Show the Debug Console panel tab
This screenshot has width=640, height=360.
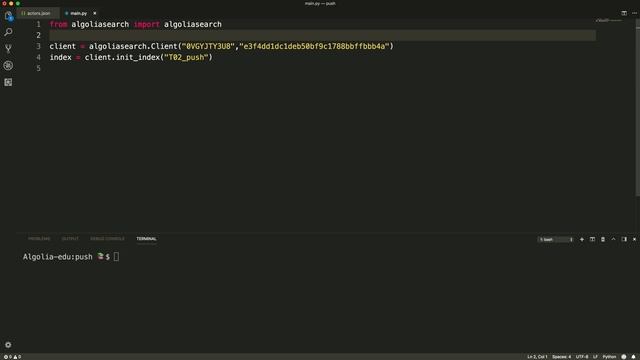pos(107,239)
